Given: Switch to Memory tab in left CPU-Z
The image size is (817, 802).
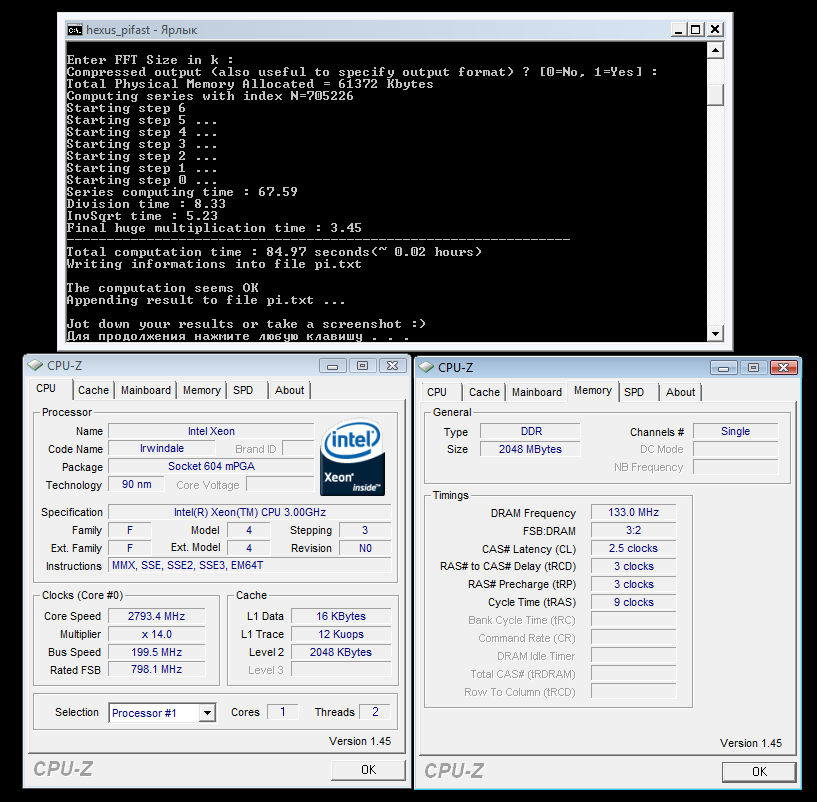Looking at the screenshot, I should [x=202, y=390].
